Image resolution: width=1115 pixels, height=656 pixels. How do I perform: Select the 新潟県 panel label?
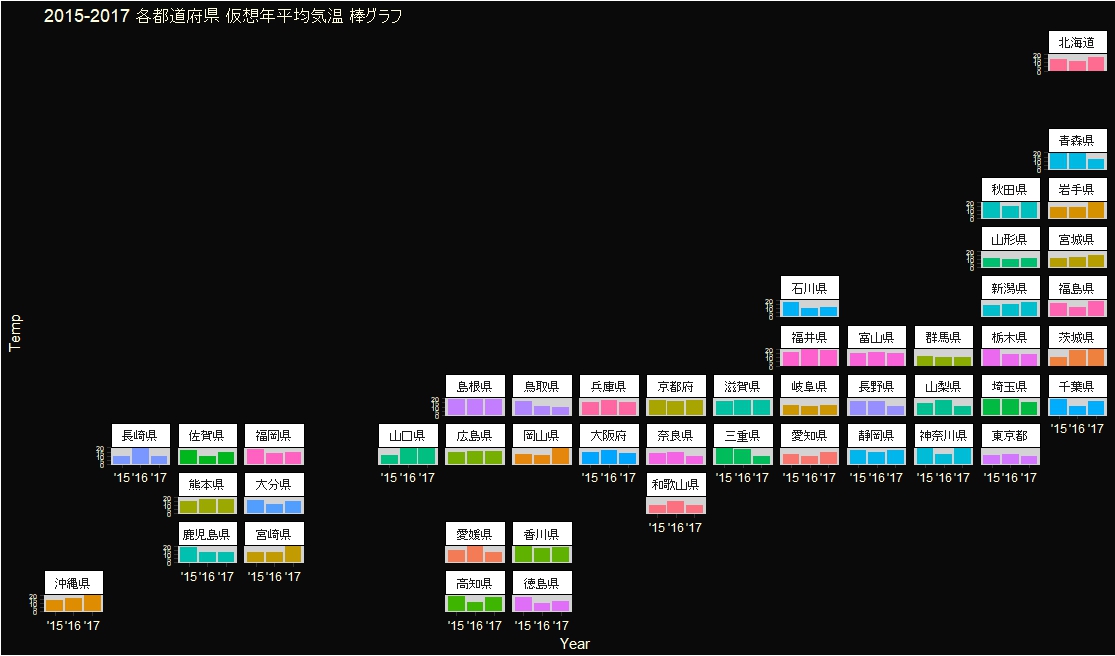tap(1010, 289)
